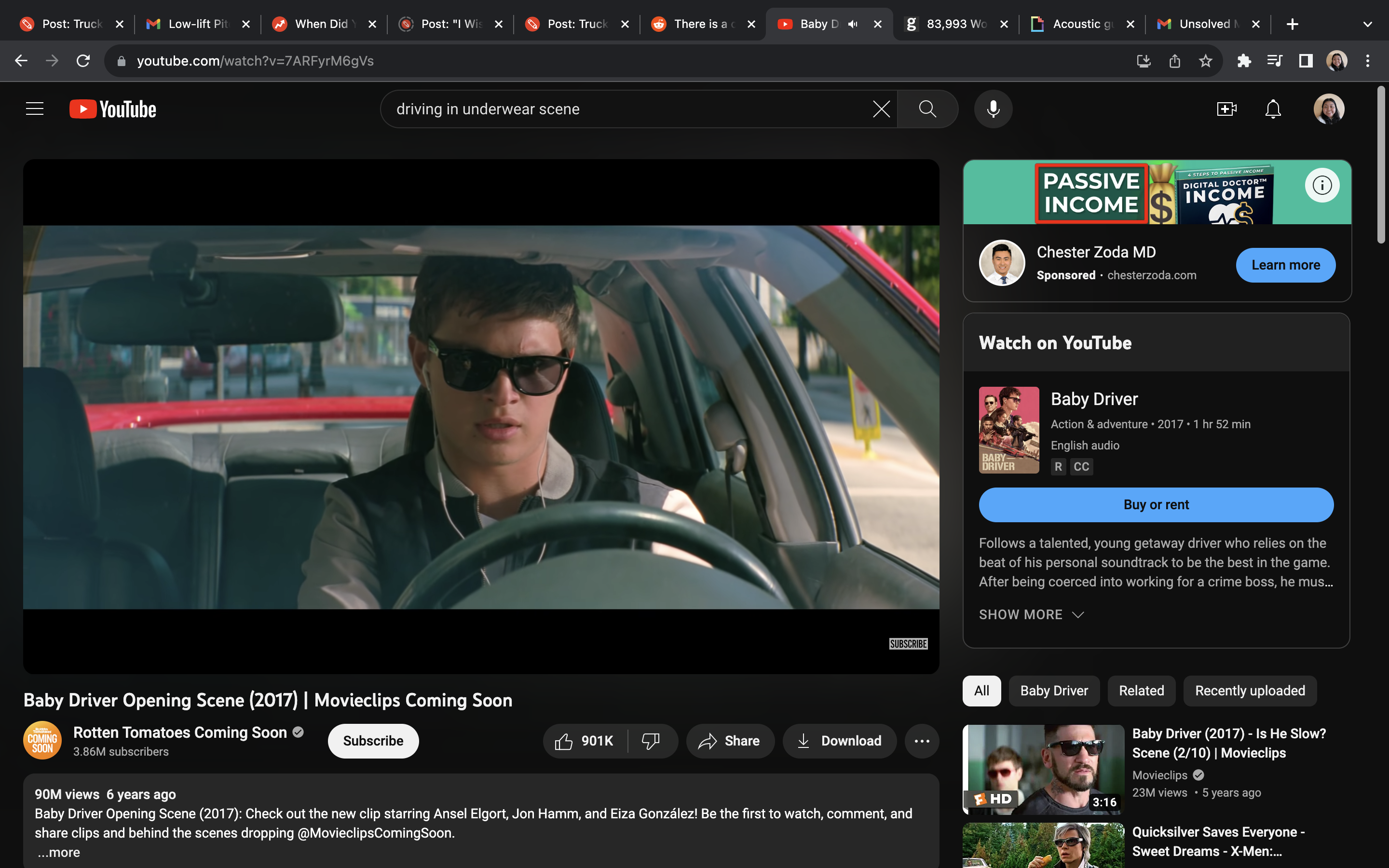The height and width of the screenshot is (868, 1389).
Task: Select the Recently uploaded filter chip
Action: [1250, 691]
